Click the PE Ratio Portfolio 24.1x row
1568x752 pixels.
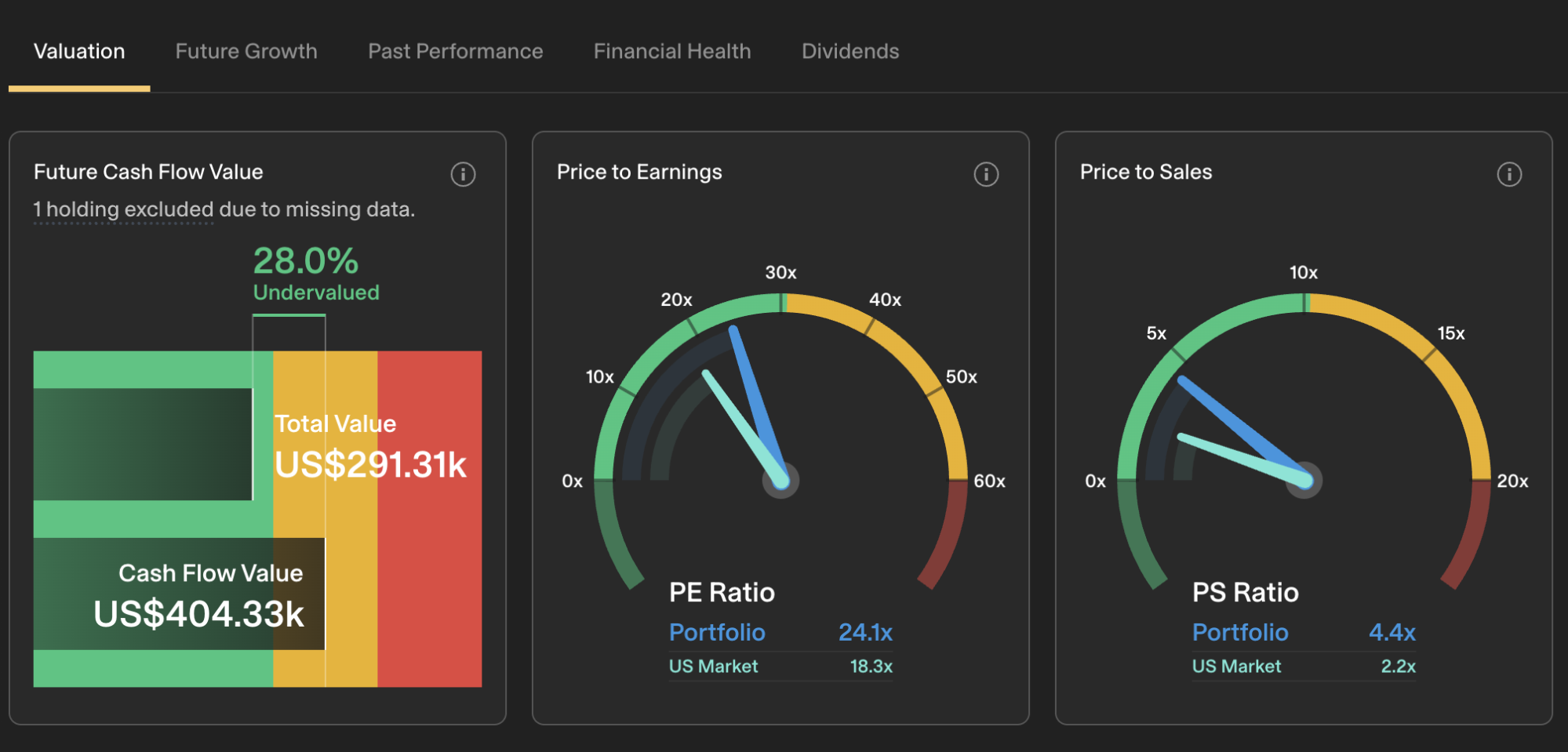780,633
